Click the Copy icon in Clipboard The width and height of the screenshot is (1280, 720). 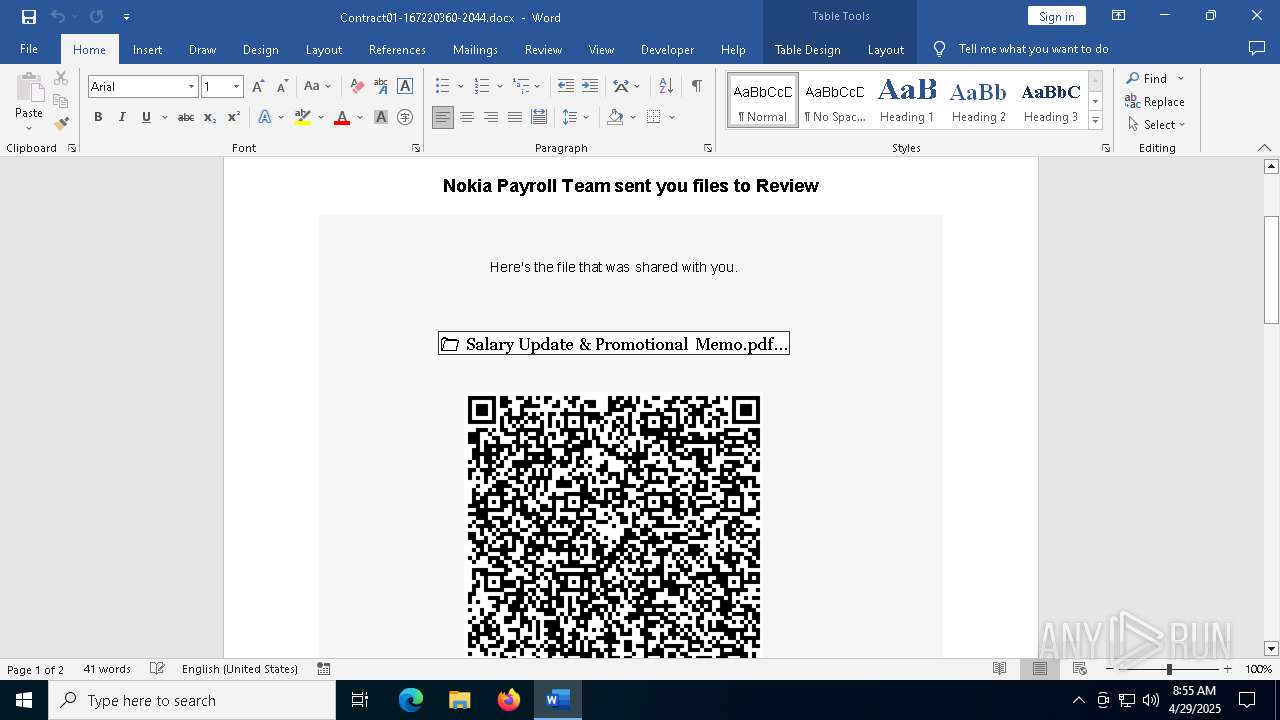(61, 101)
